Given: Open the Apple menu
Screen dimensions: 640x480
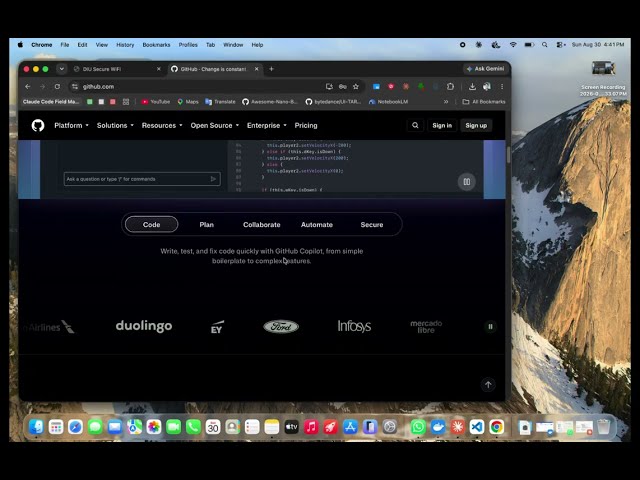Looking at the screenshot, I should coord(20,45).
